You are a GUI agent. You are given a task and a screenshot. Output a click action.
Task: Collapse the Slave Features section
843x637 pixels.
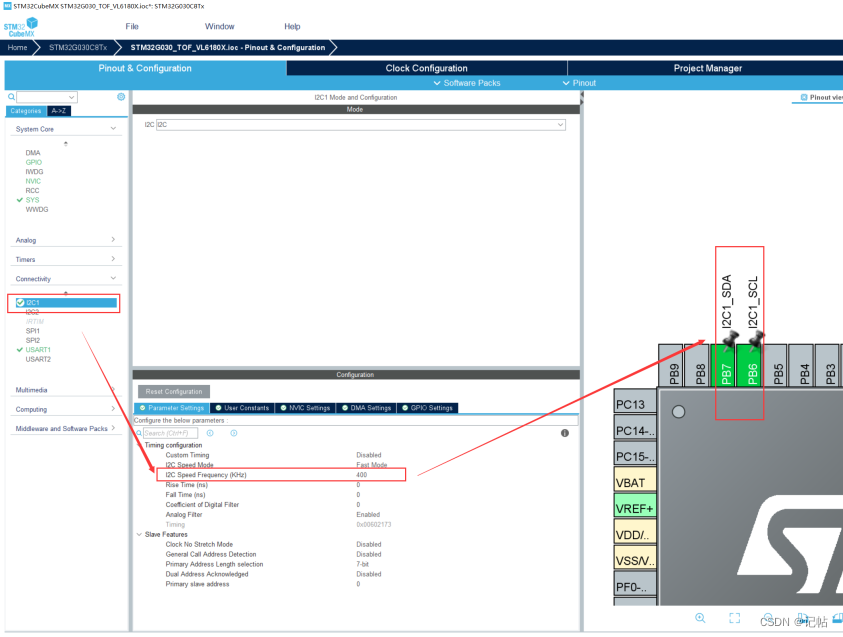[138, 535]
